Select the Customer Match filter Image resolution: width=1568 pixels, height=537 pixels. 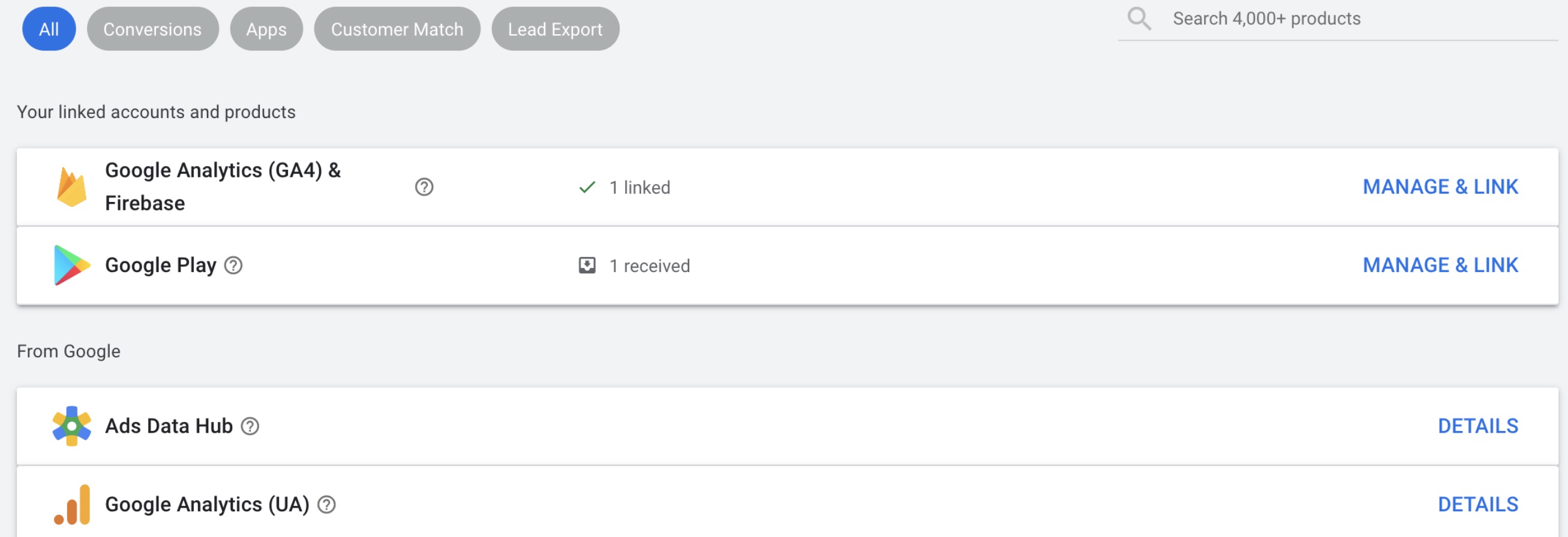pyautogui.click(x=397, y=29)
